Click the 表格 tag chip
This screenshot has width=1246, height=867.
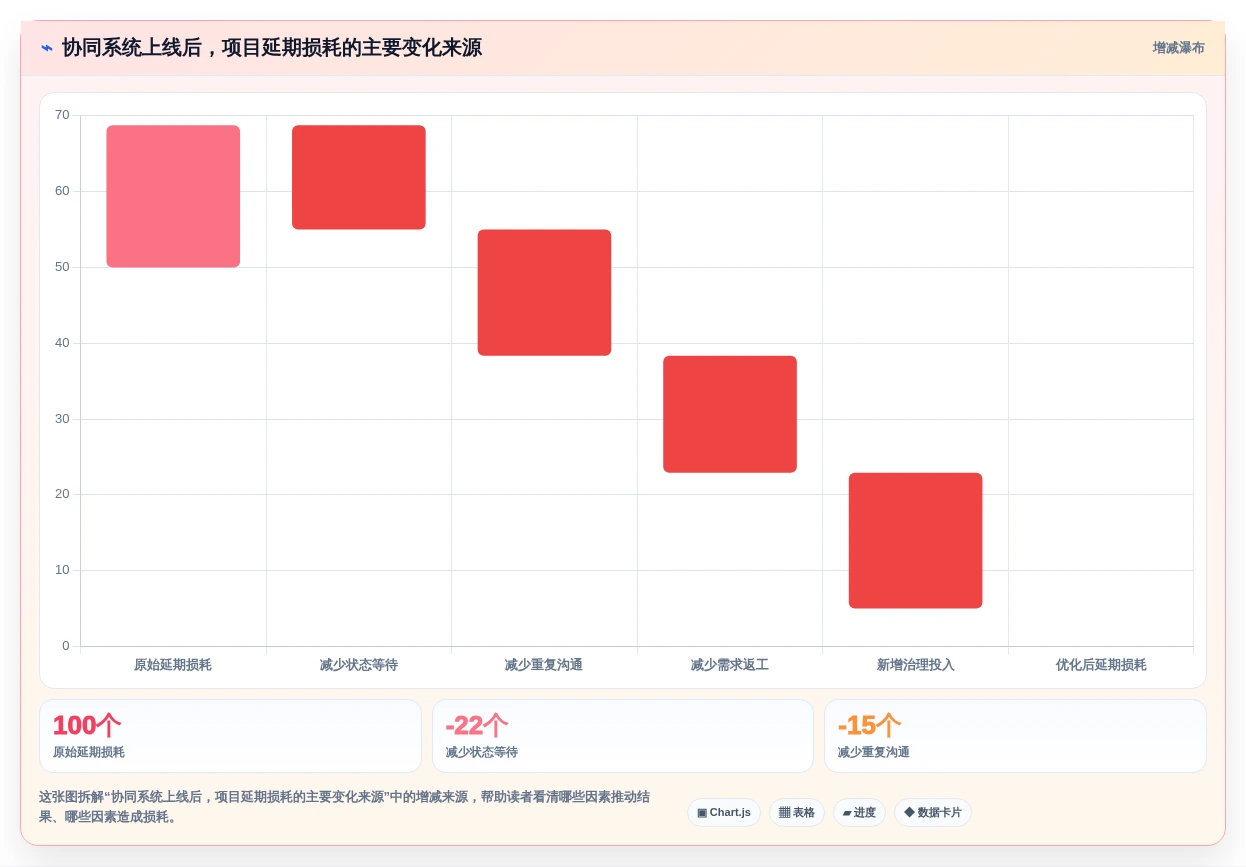(x=797, y=812)
